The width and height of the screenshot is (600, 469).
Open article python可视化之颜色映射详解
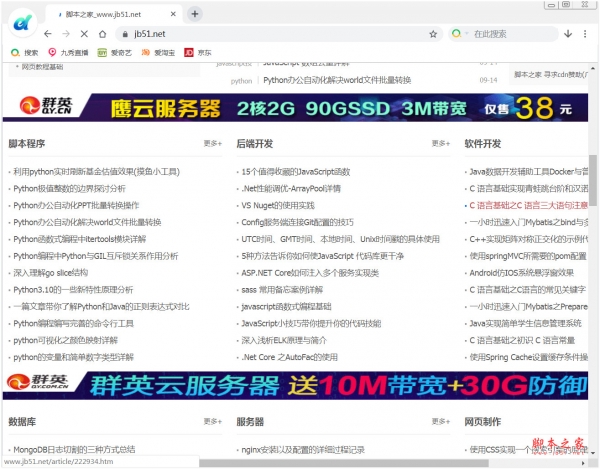tap(65, 340)
